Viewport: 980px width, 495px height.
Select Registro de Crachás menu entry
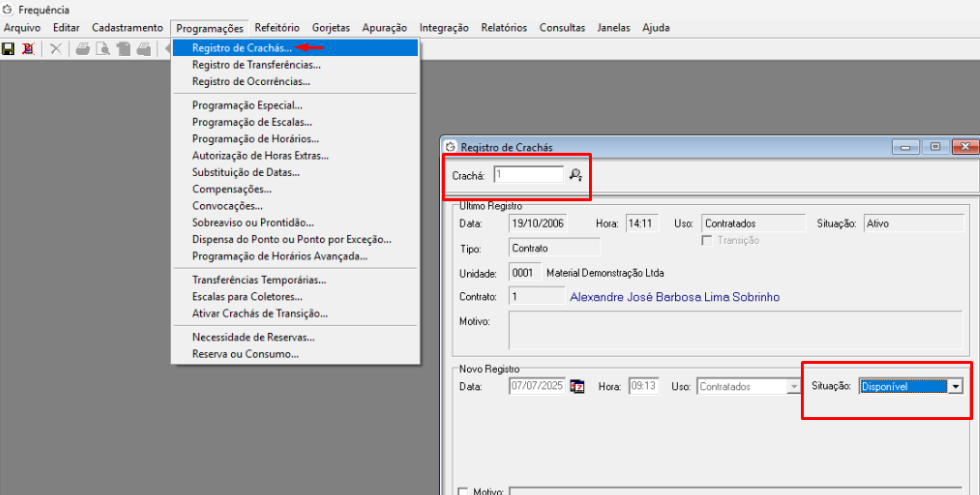pyautogui.click(x=242, y=47)
